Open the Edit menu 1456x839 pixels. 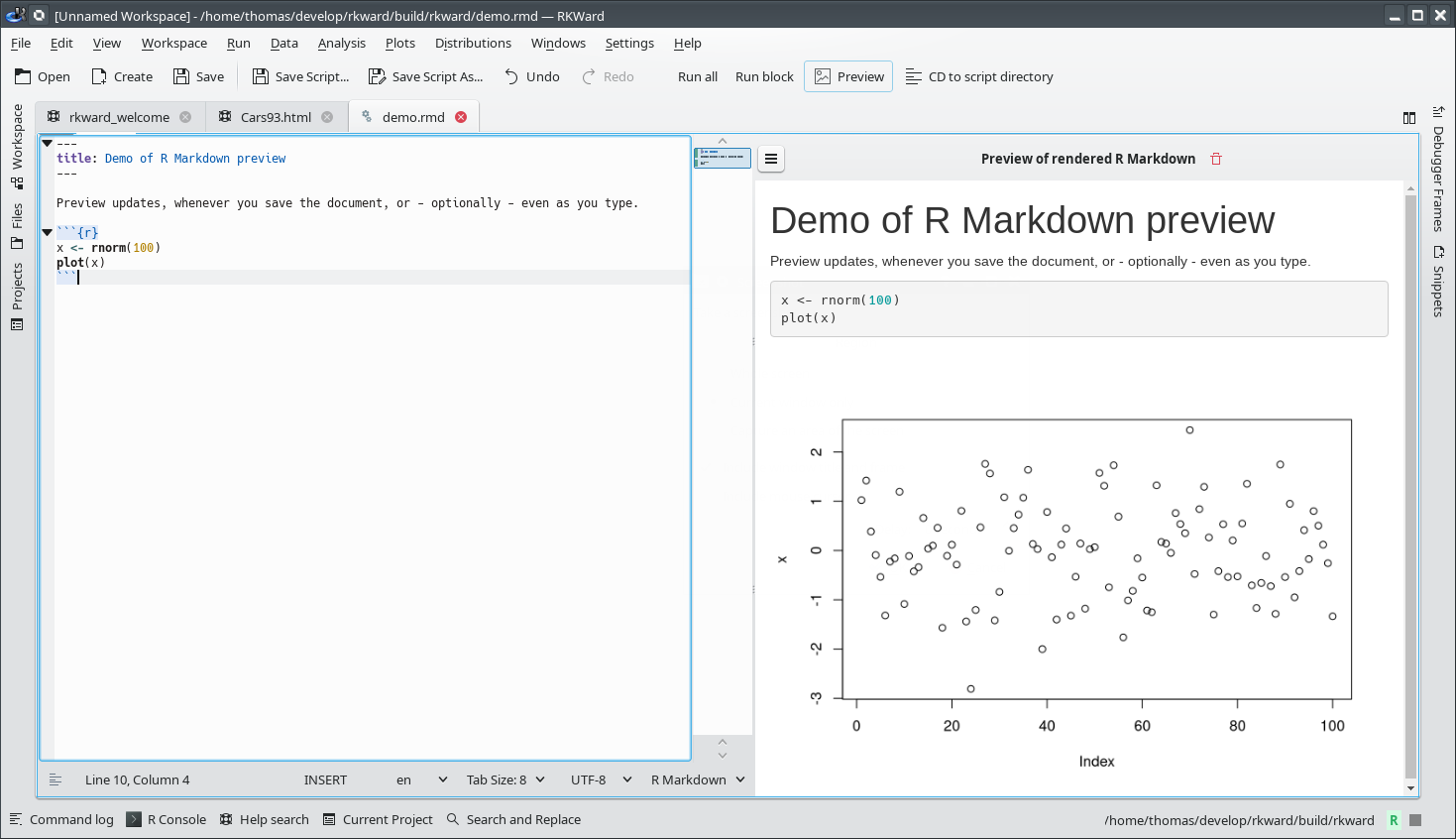click(x=61, y=43)
